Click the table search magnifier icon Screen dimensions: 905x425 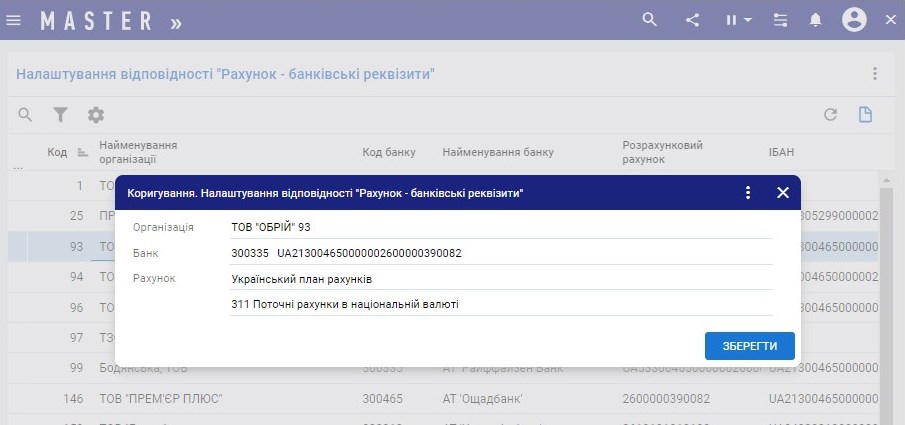pyautogui.click(x=25, y=114)
